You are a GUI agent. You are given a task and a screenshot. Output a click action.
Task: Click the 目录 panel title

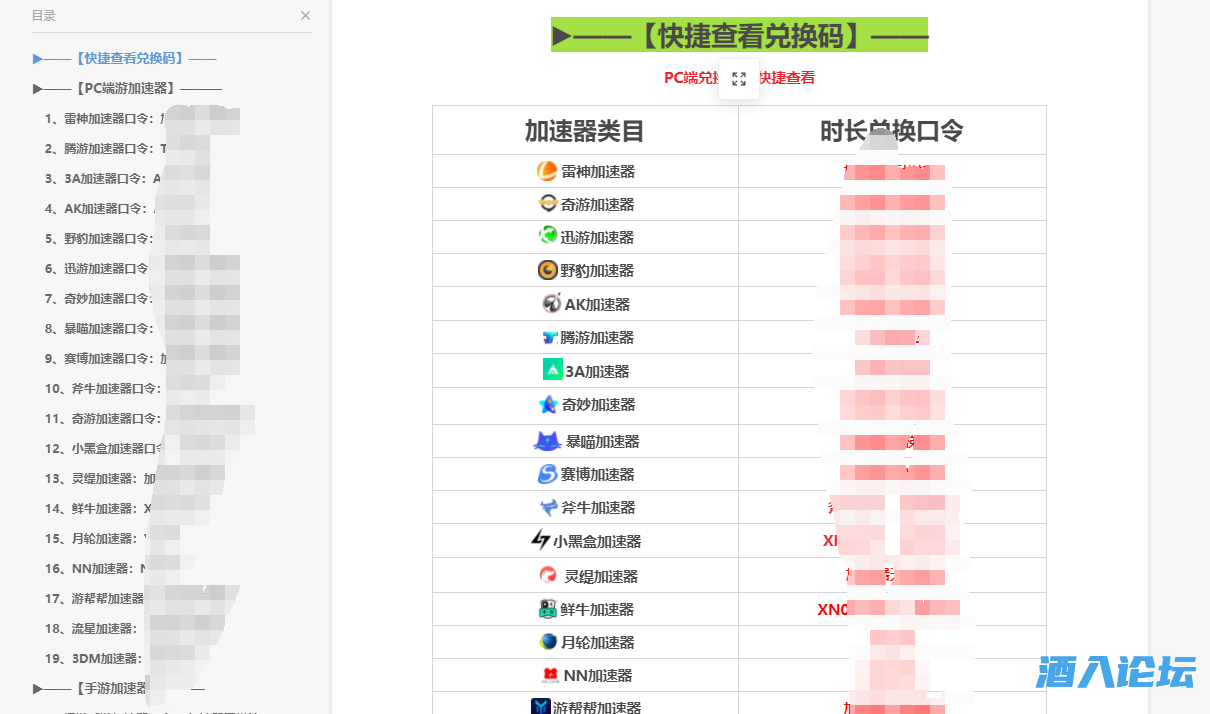coord(44,15)
